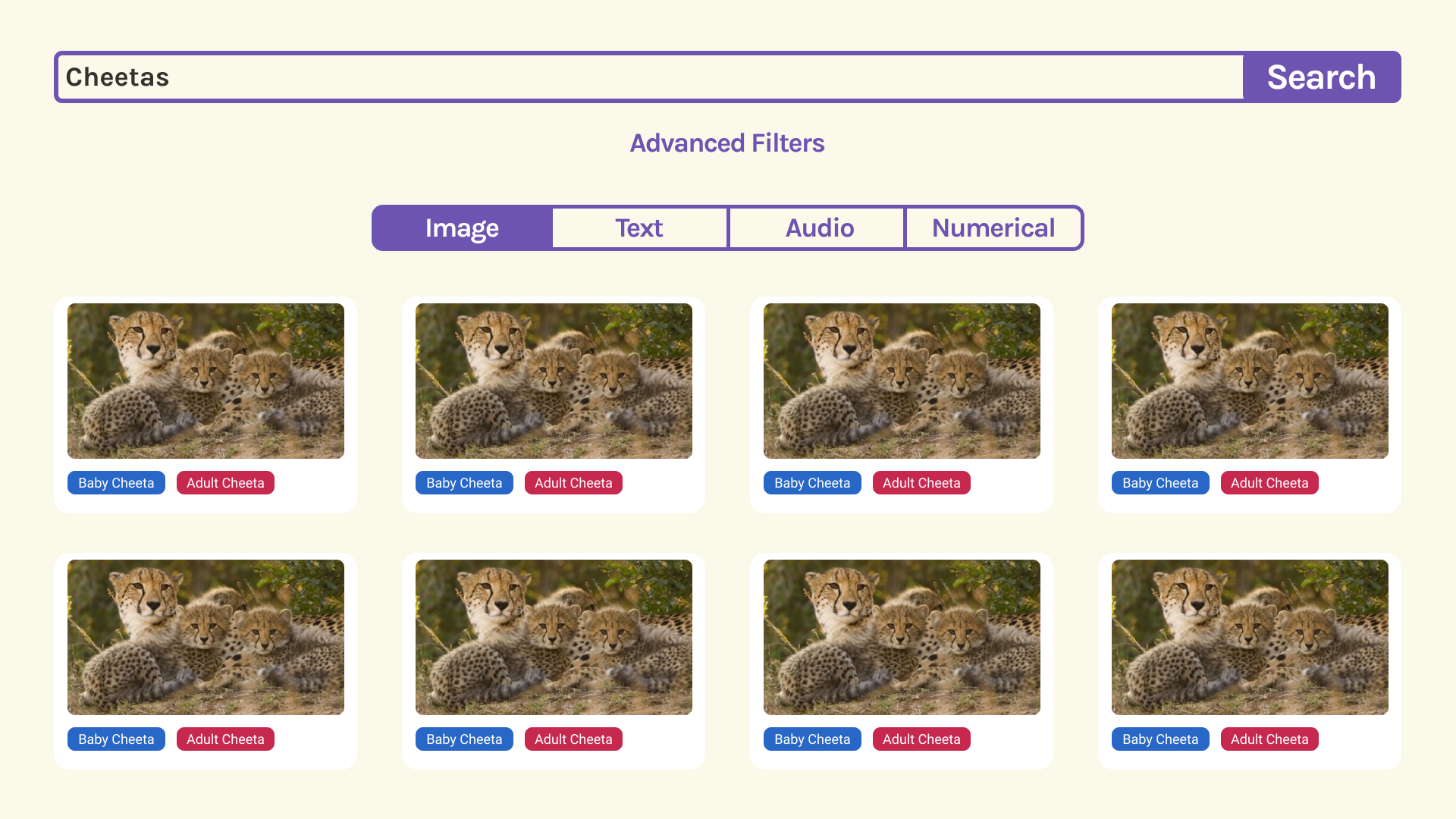The width and height of the screenshot is (1456, 819).
Task: Open the first cheetah thumbnail in bottom row
Action: [x=206, y=637]
